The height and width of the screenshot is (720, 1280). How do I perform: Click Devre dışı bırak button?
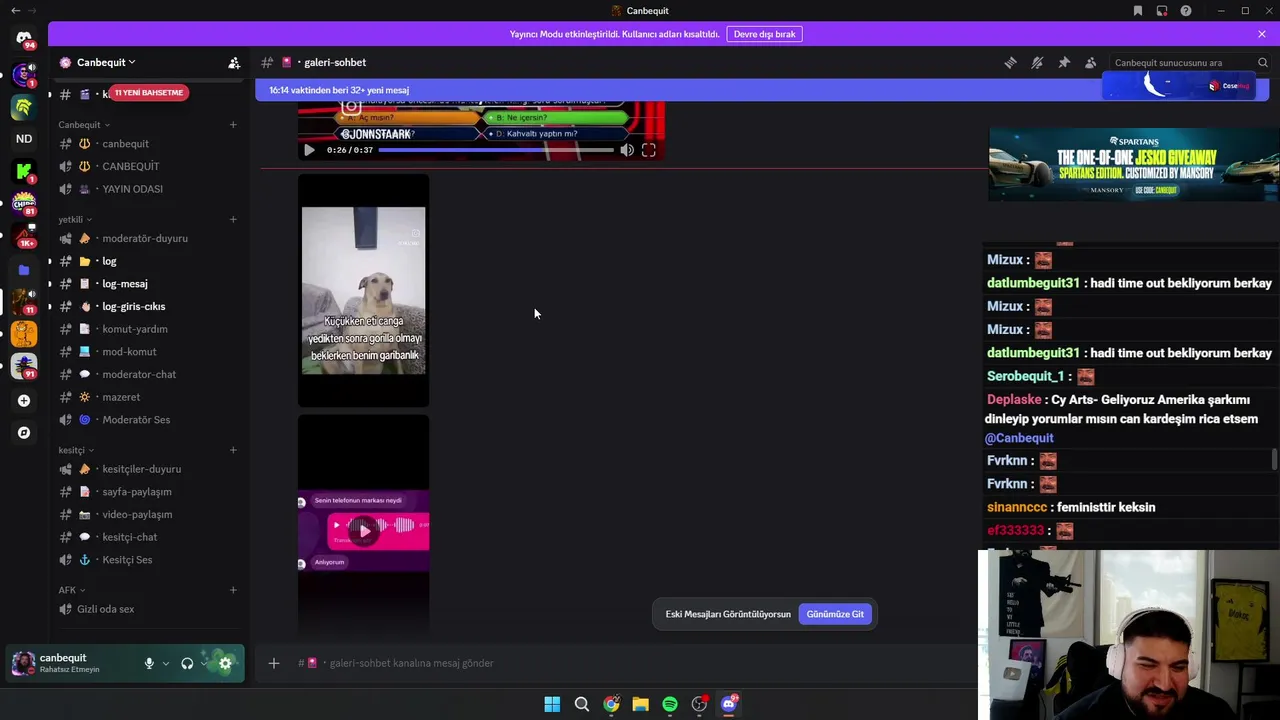(x=764, y=34)
